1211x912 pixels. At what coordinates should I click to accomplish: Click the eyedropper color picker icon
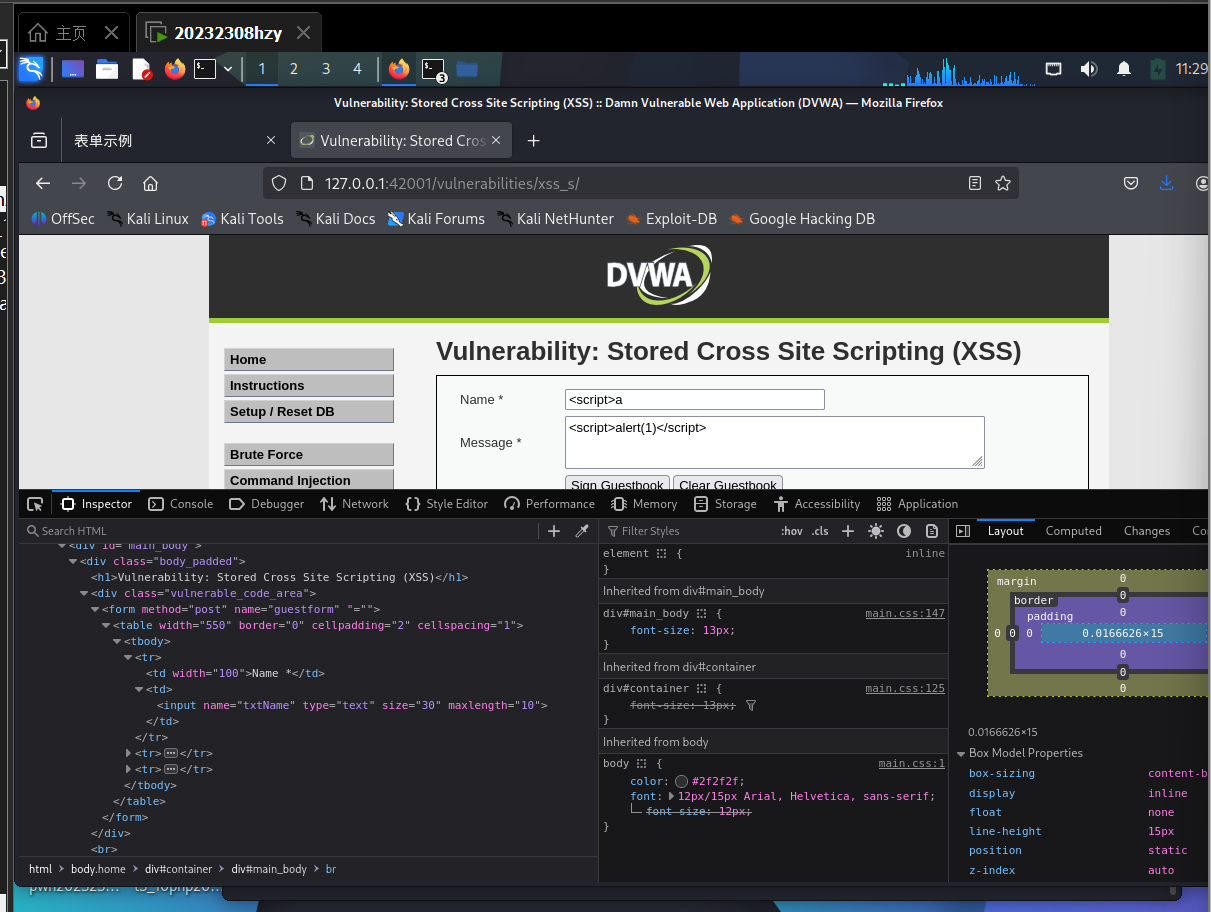tap(582, 531)
